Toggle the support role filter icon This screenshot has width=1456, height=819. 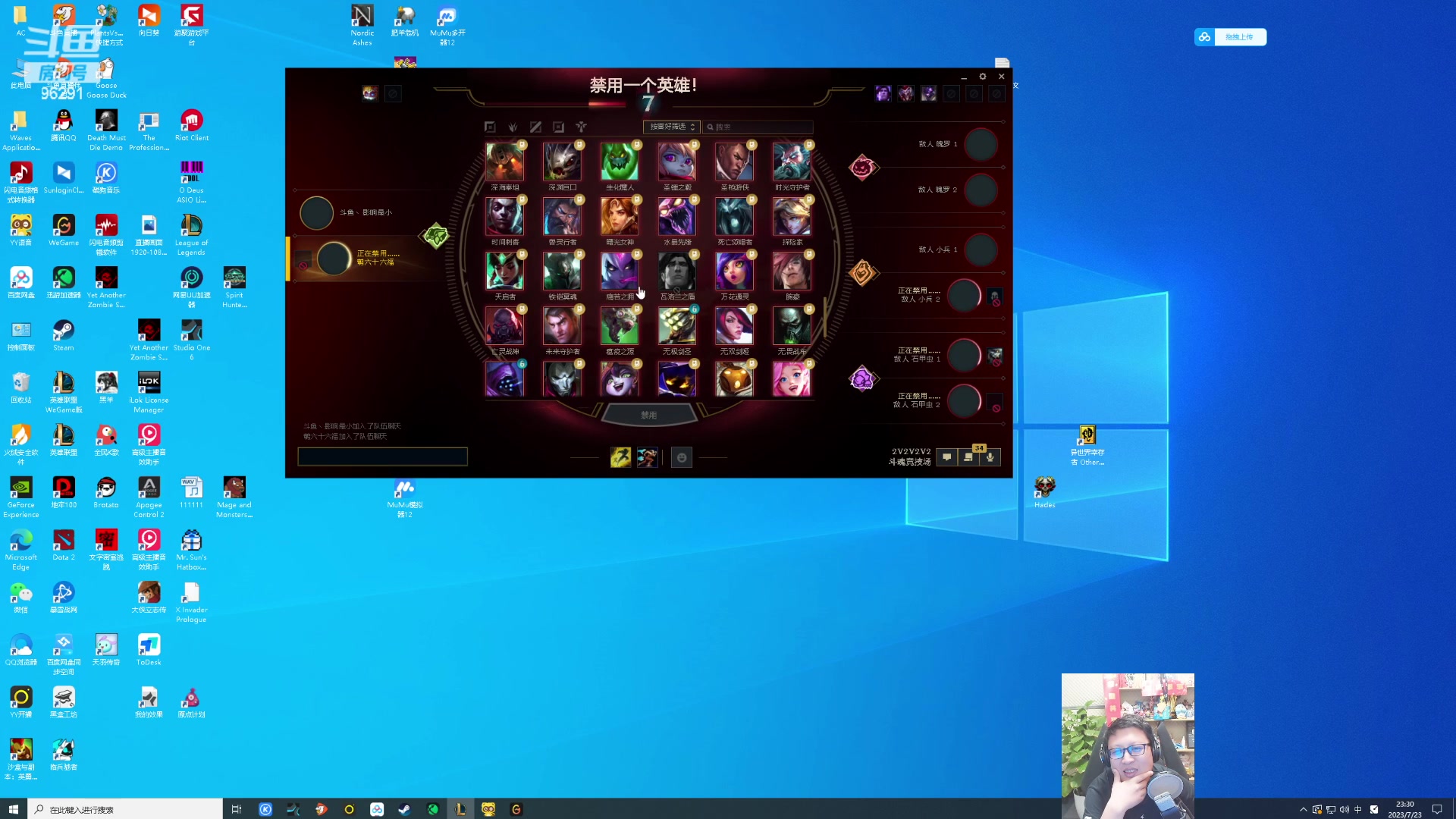581,127
